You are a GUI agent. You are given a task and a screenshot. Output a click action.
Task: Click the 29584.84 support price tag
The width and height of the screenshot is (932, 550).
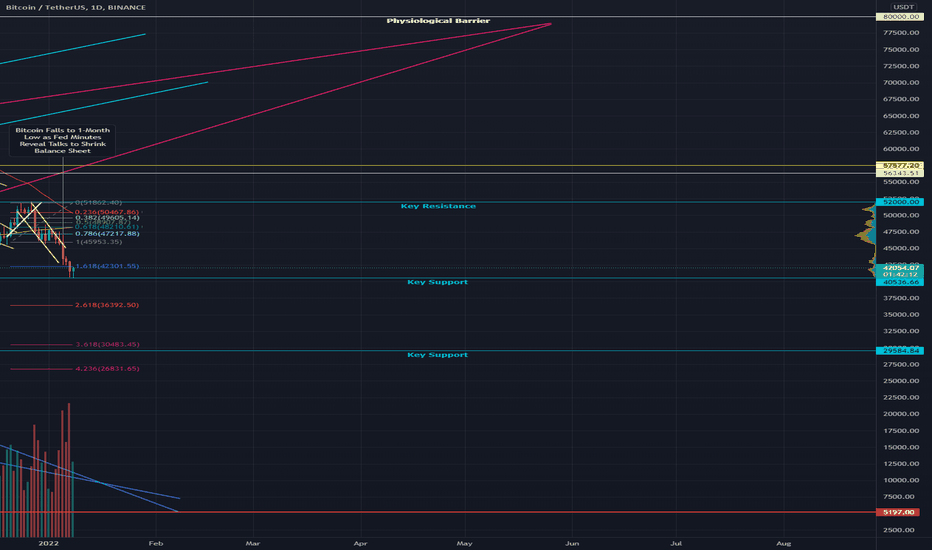tap(900, 351)
